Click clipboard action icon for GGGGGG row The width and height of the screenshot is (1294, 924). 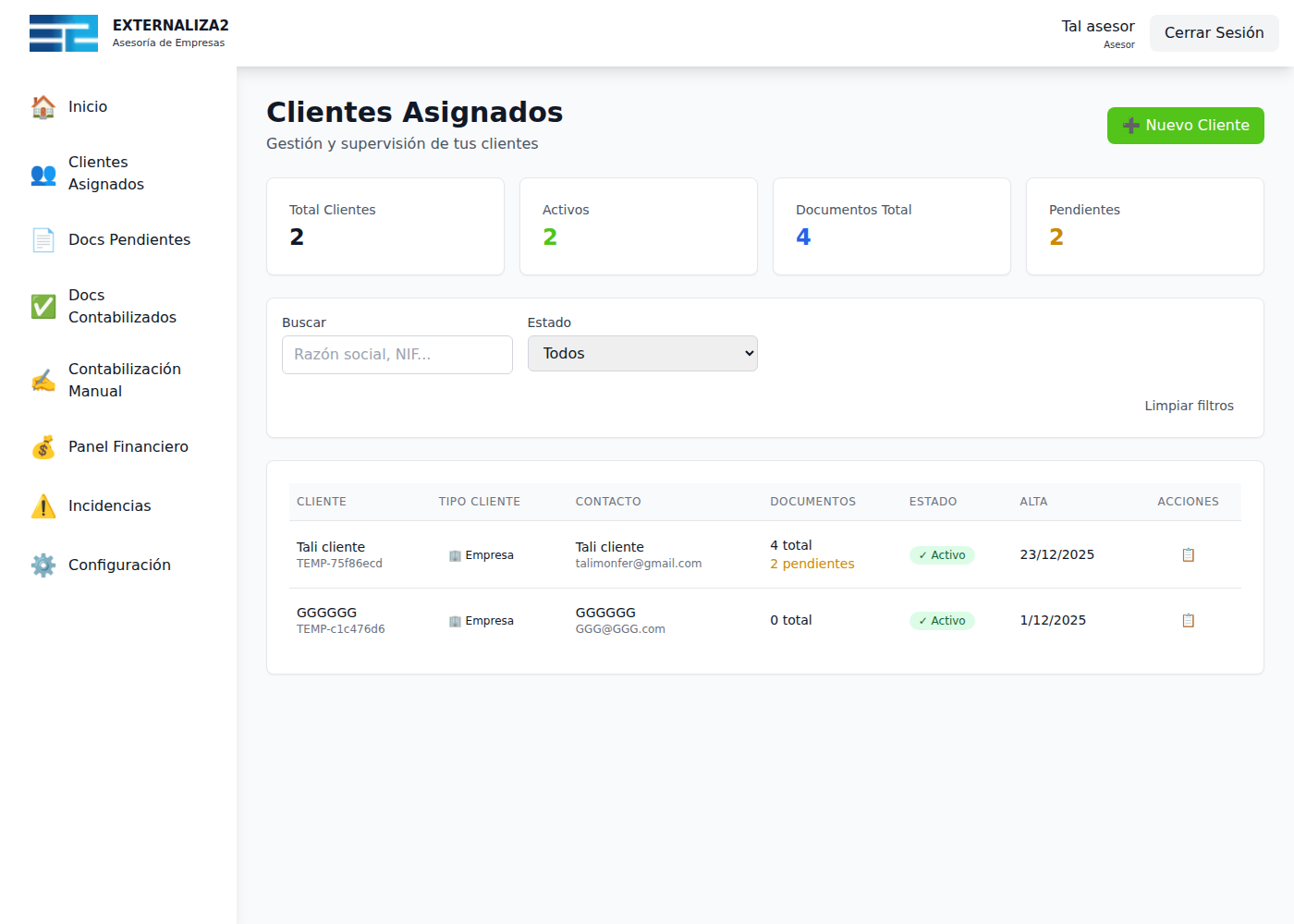pyautogui.click(x=1188, y=621)
